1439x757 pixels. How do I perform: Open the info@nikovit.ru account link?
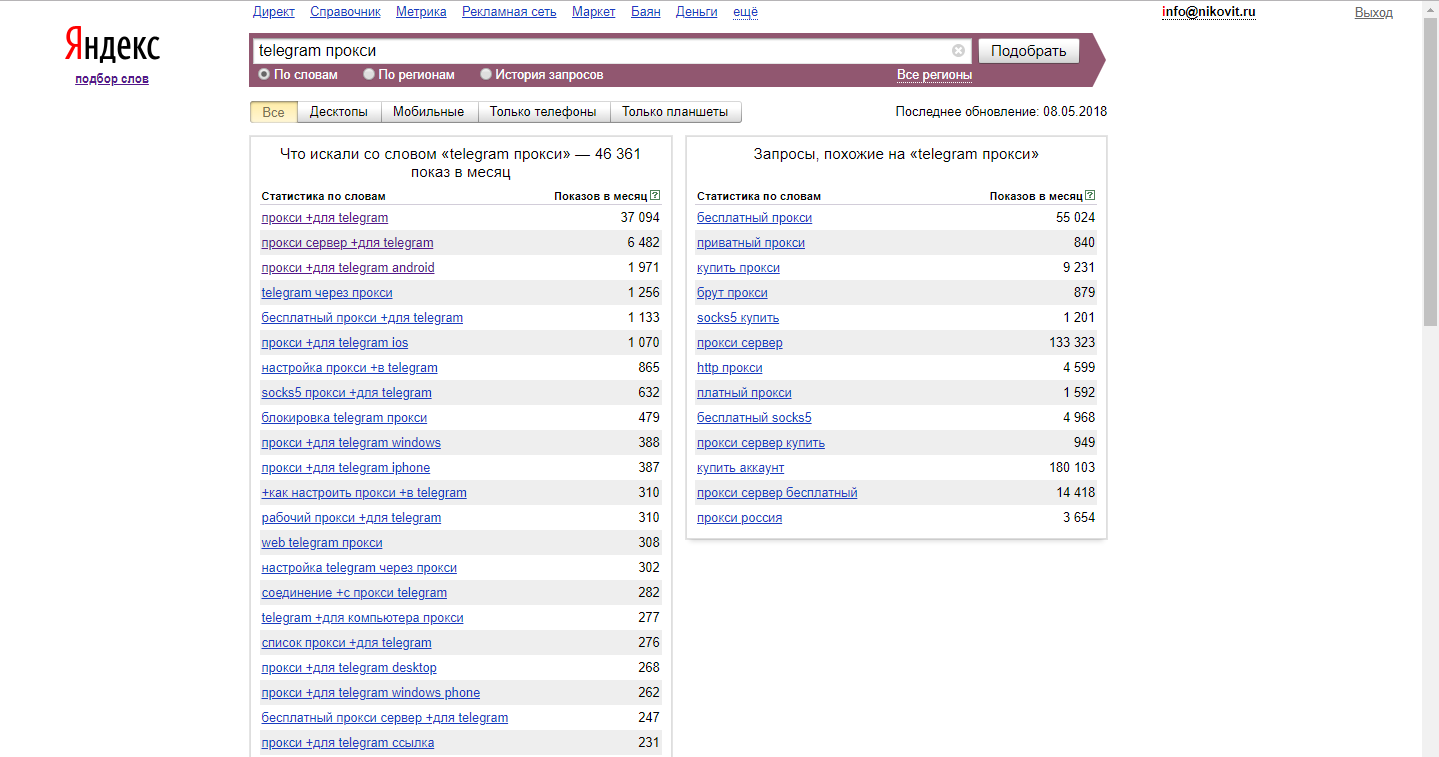(1209, 12)
